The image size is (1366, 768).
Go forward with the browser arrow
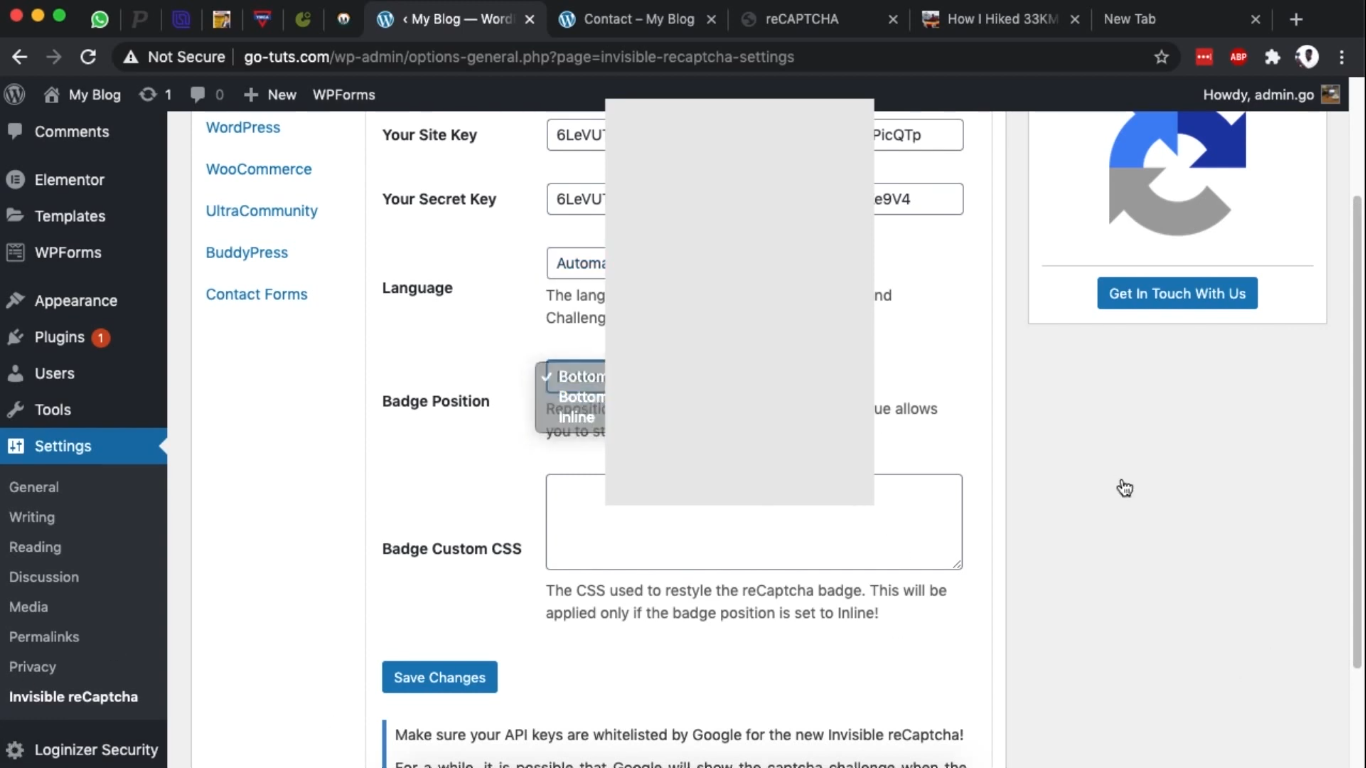[x=54, y=57]
